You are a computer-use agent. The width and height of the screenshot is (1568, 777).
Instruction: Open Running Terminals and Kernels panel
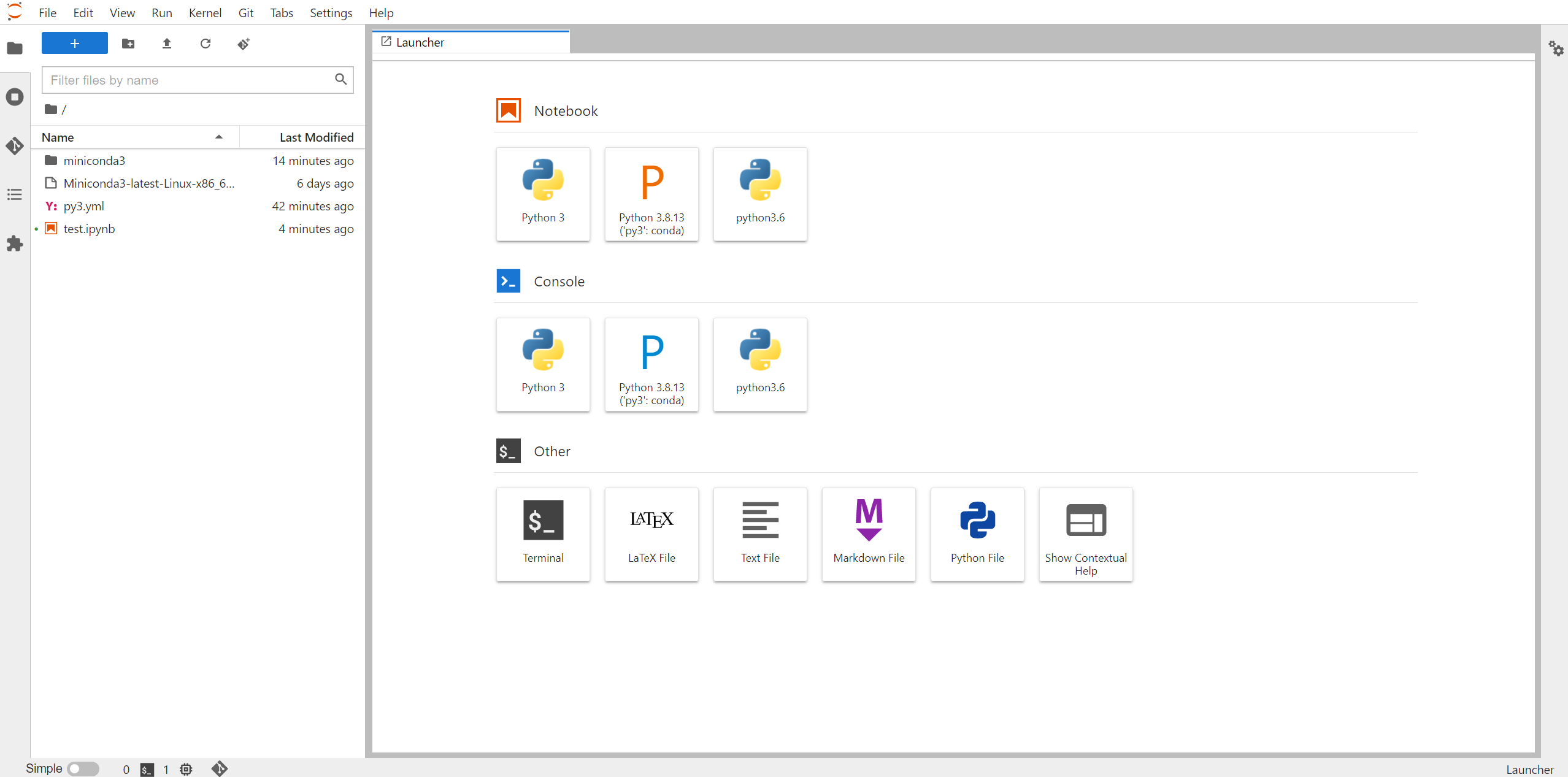pos(15,97)
